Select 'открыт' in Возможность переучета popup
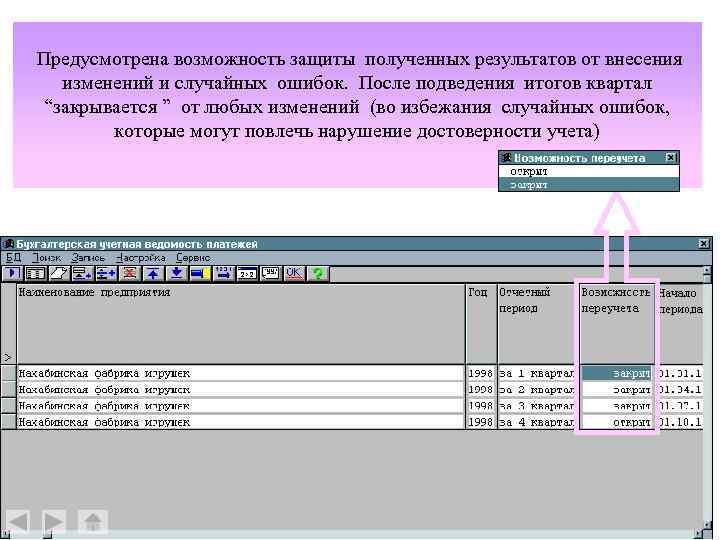 (589, 172)
